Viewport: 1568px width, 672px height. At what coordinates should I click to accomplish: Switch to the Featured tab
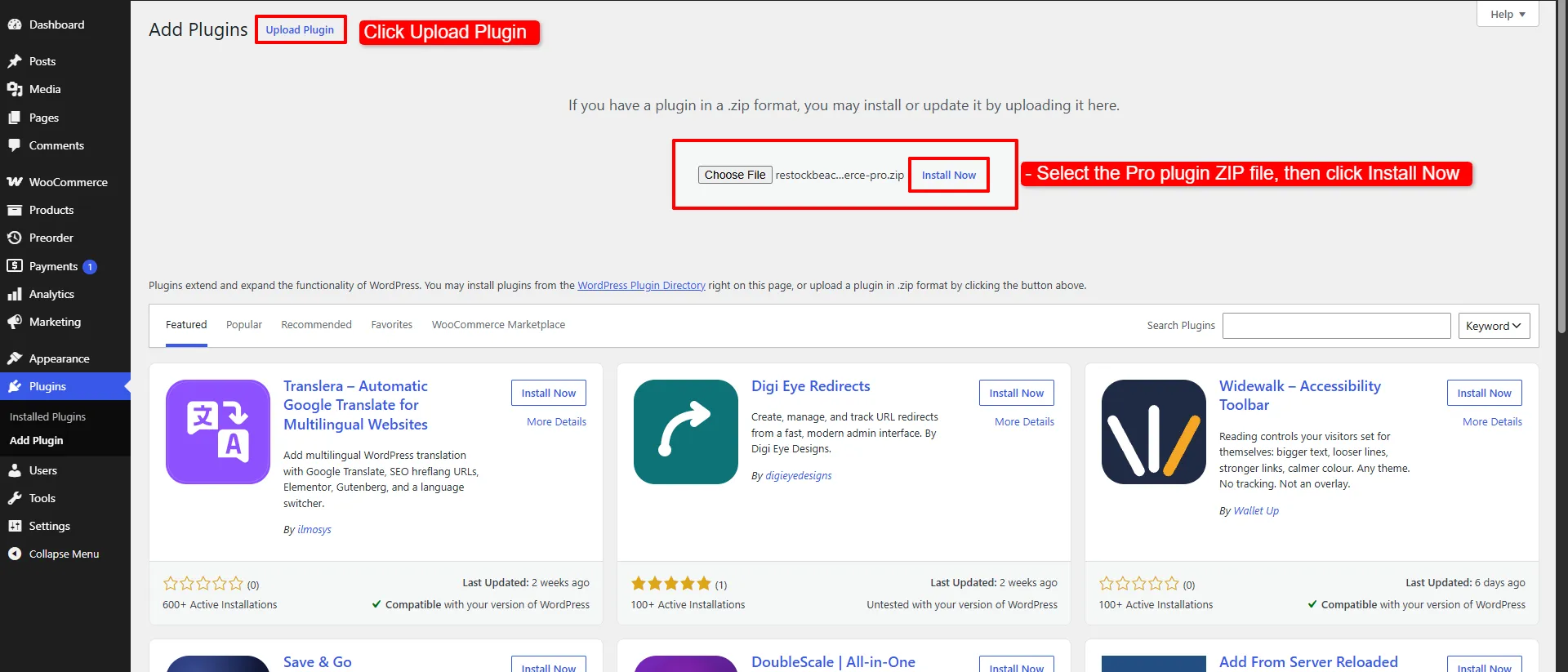tap(186, 325)
